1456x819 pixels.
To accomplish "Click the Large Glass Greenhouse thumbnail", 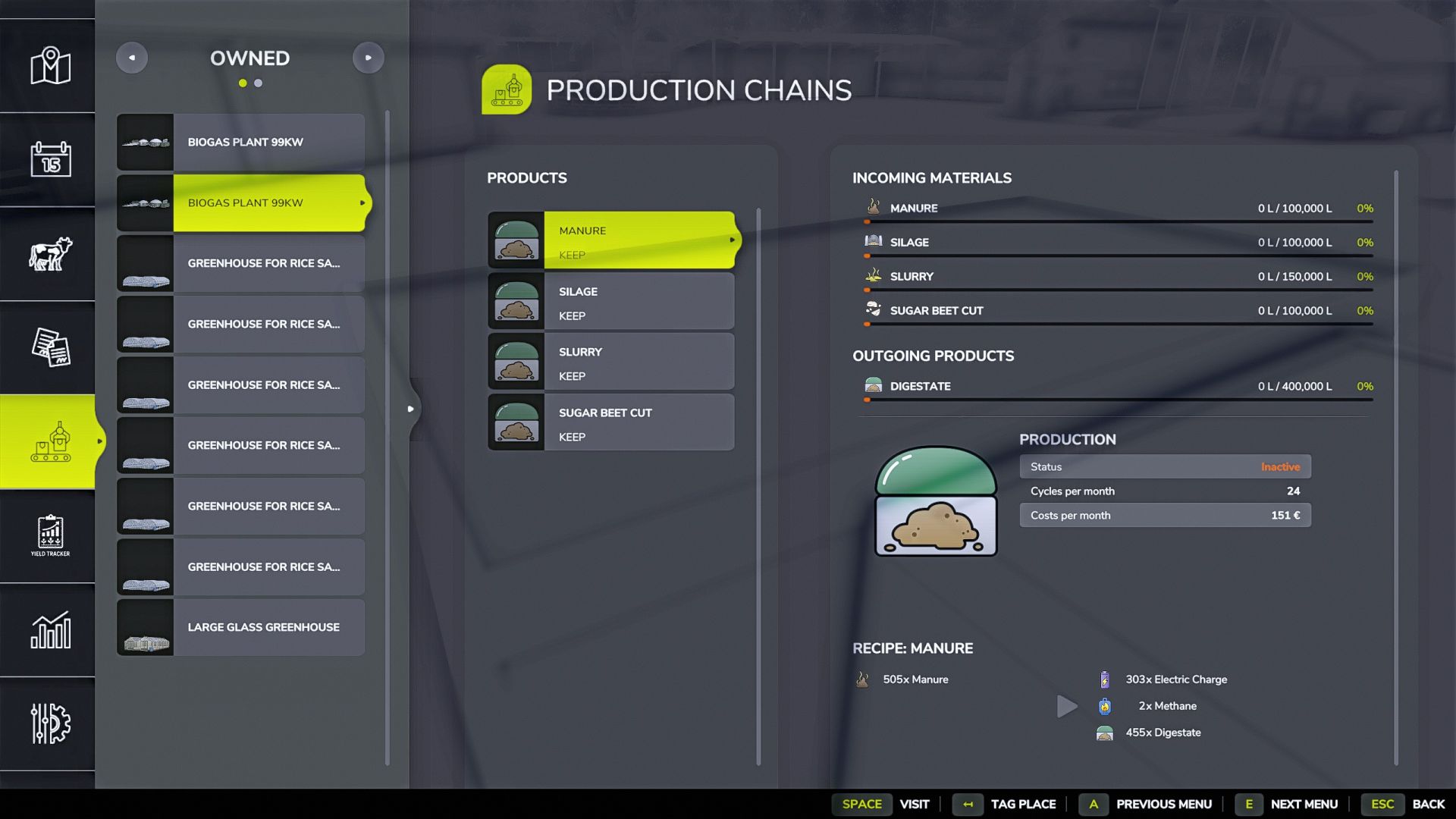I will pos(146,627).
